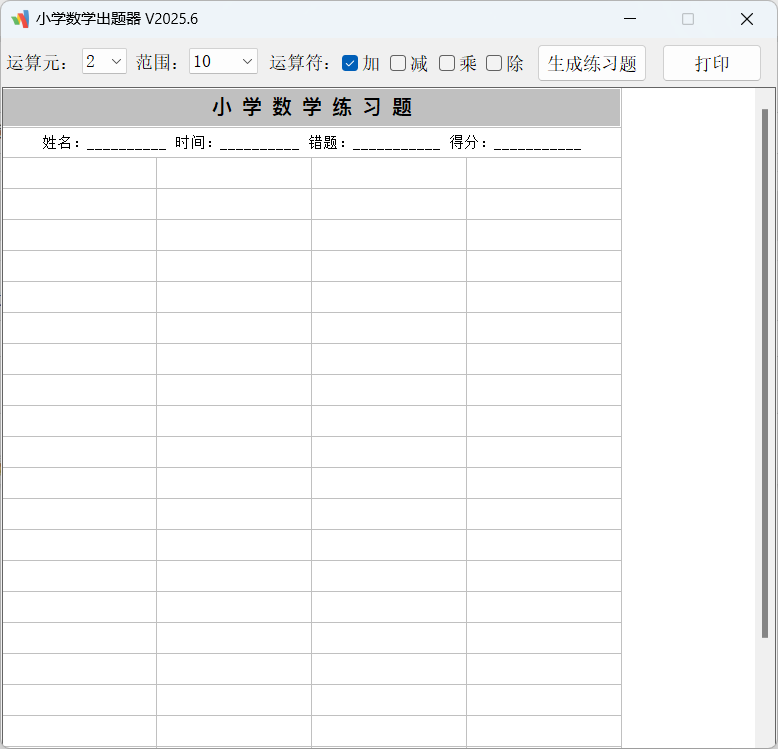Check the 减 (subtraction) checkbox
This screenshot has height=749, width=778.
point(398,63)
